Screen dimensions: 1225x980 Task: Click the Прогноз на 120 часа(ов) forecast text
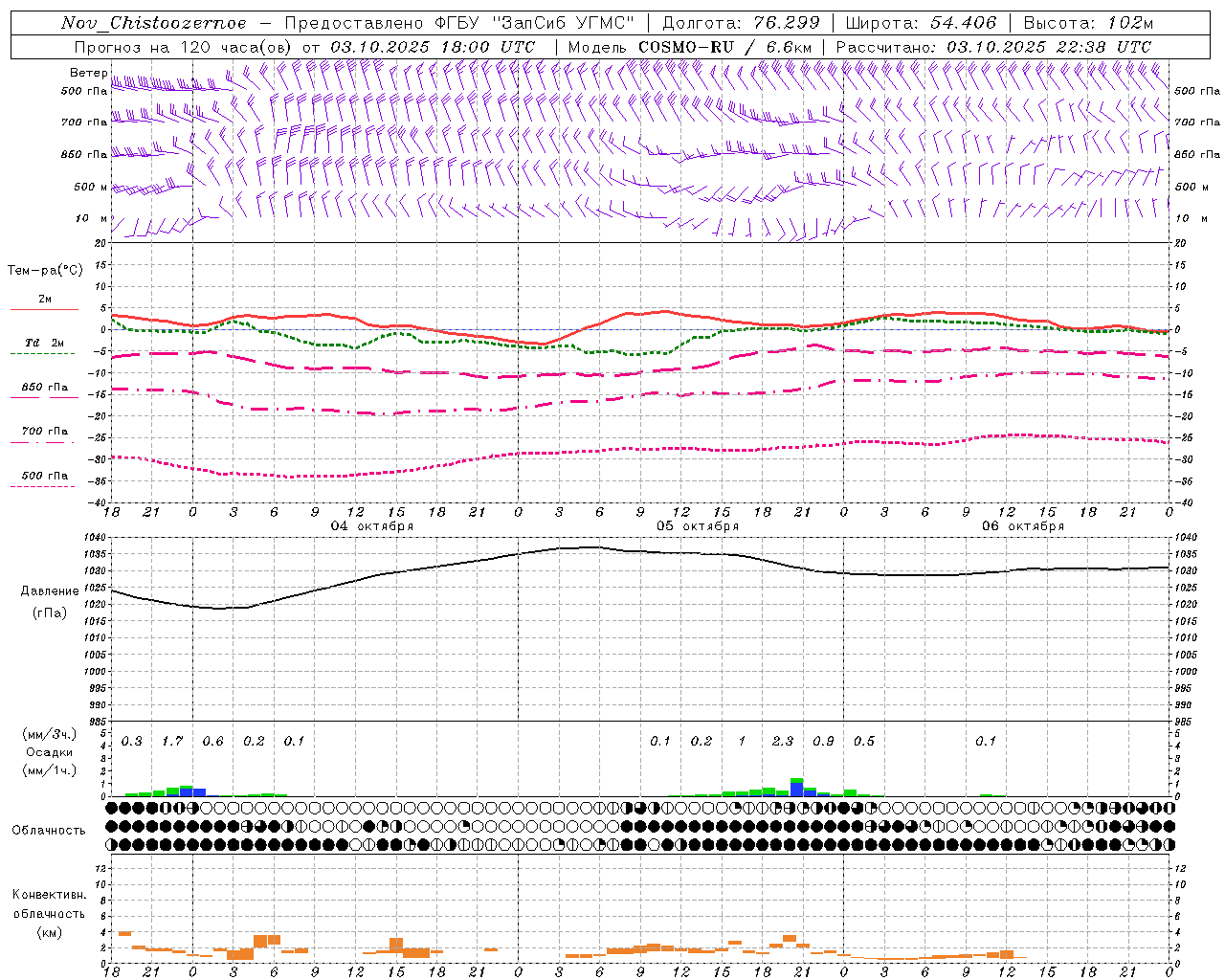[185, 47]
